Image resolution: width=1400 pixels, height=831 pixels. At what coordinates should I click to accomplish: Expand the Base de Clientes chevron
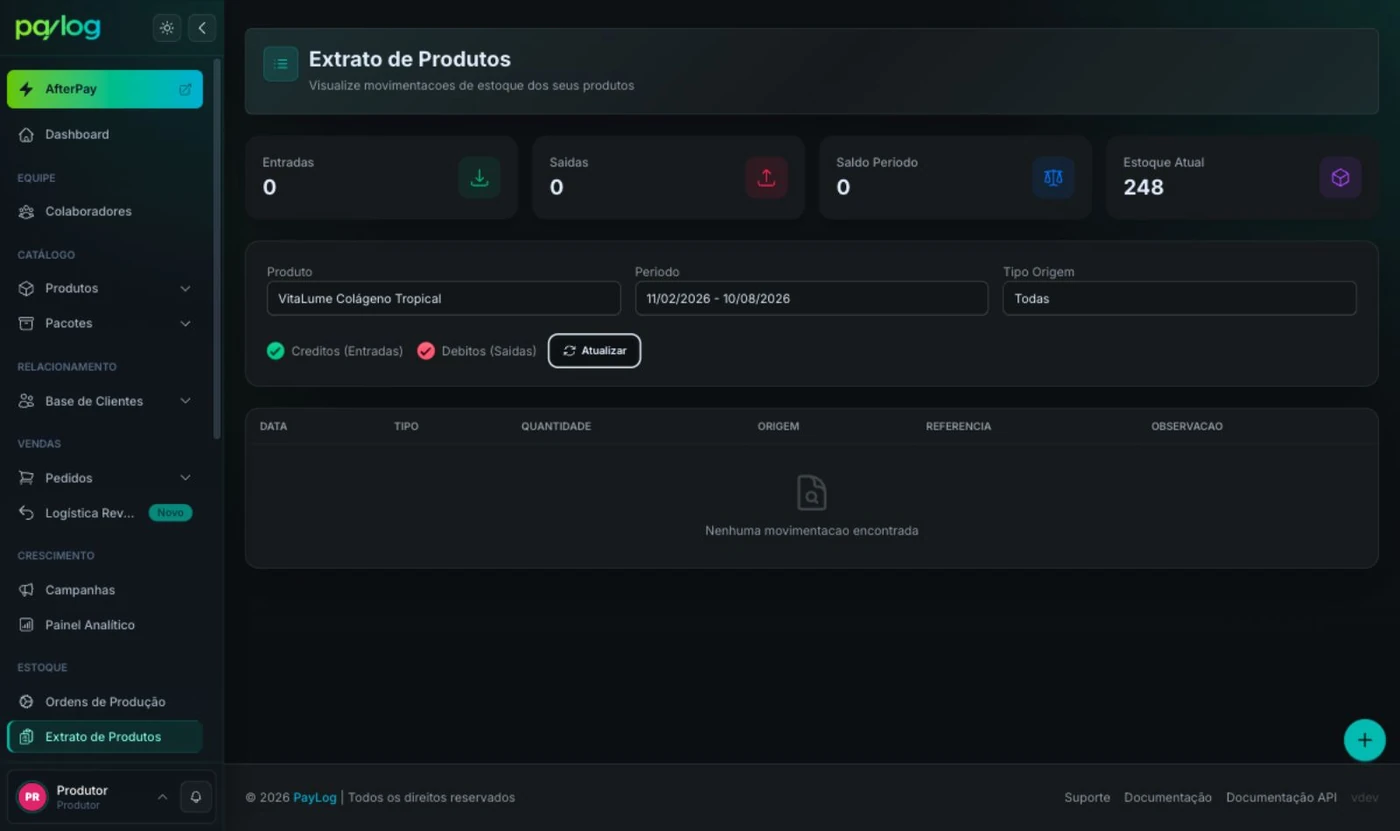tap(185, 401)
